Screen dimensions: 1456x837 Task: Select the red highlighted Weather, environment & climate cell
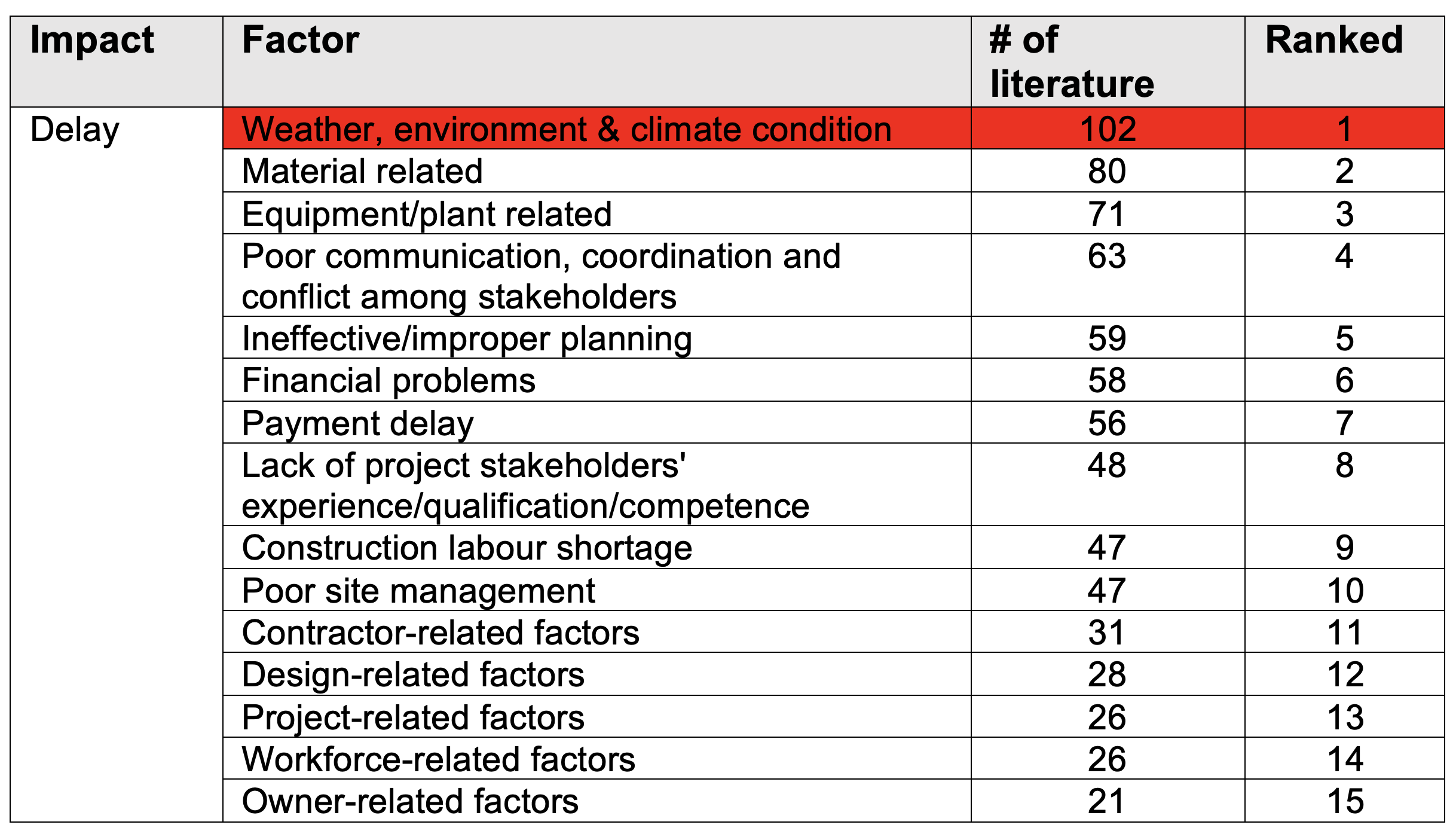click(566, 129)
